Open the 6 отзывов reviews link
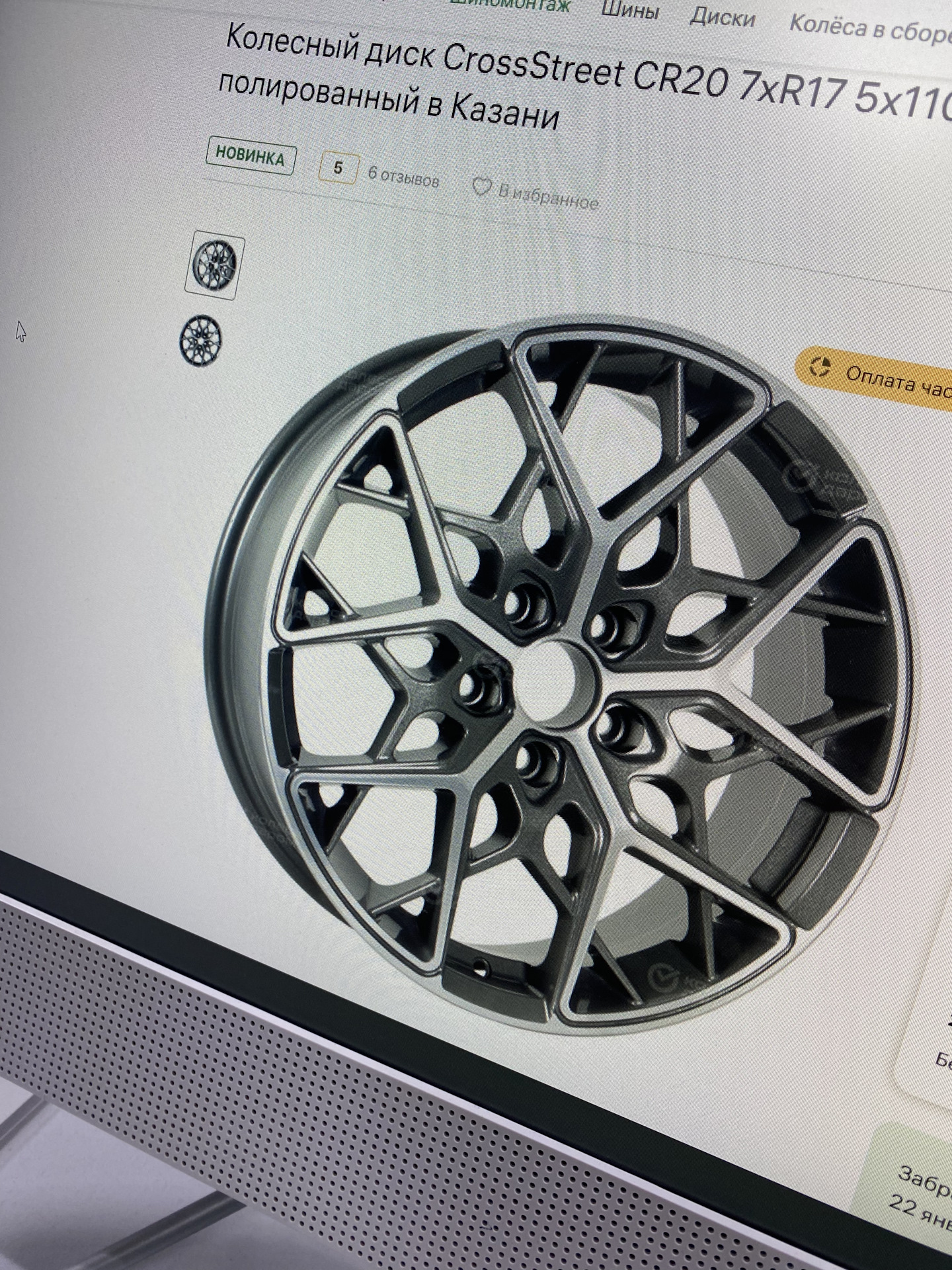This screenshot has height=1270, width=952. (403, 177)
